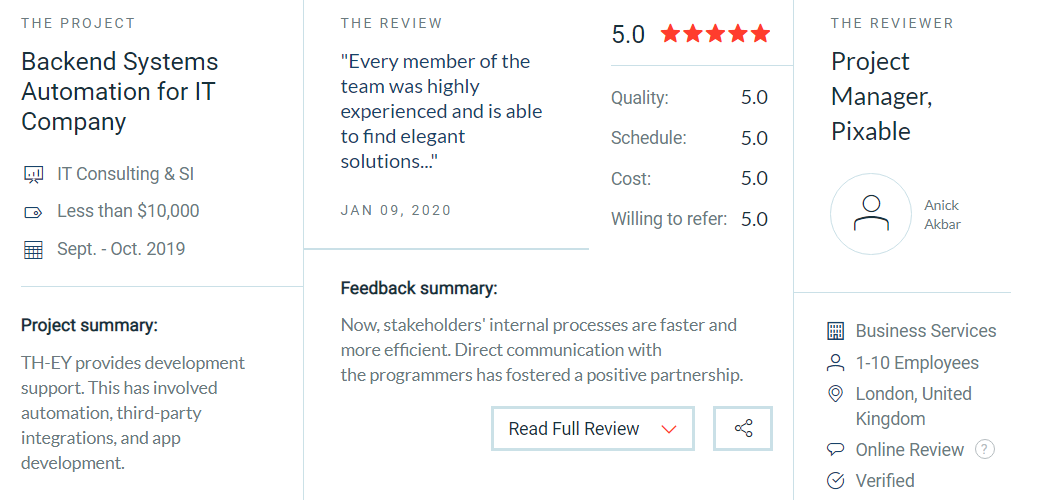Click the Backend Systems Automation project title

[x=120, y=92]
